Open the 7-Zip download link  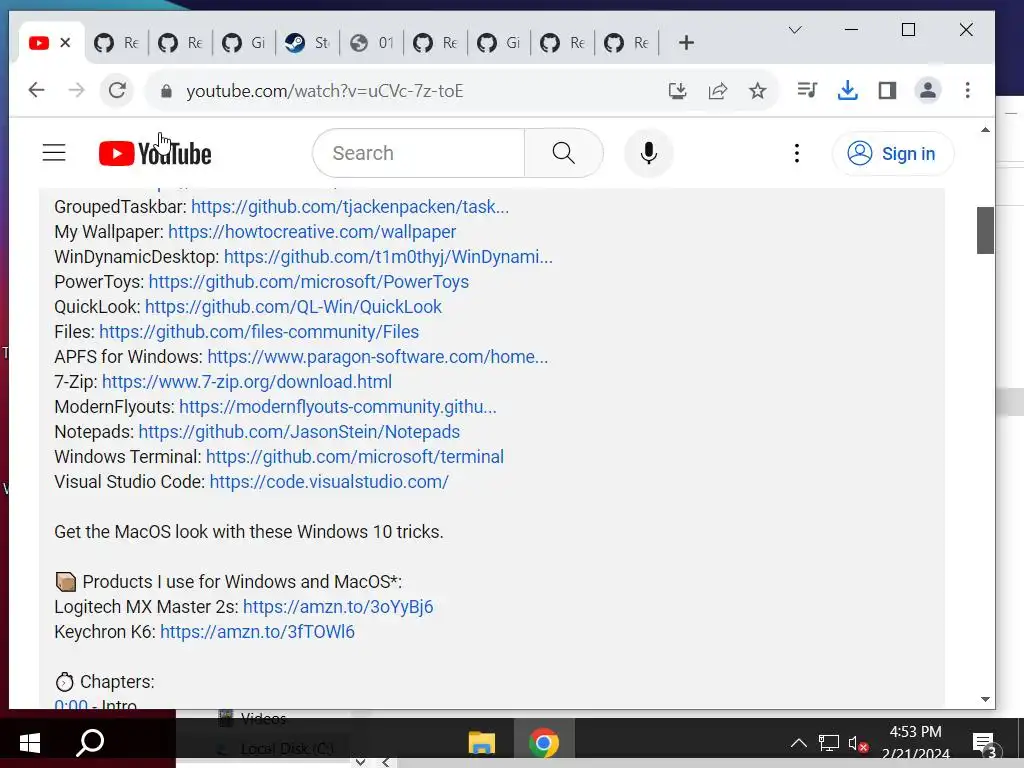tap(247, 381)
